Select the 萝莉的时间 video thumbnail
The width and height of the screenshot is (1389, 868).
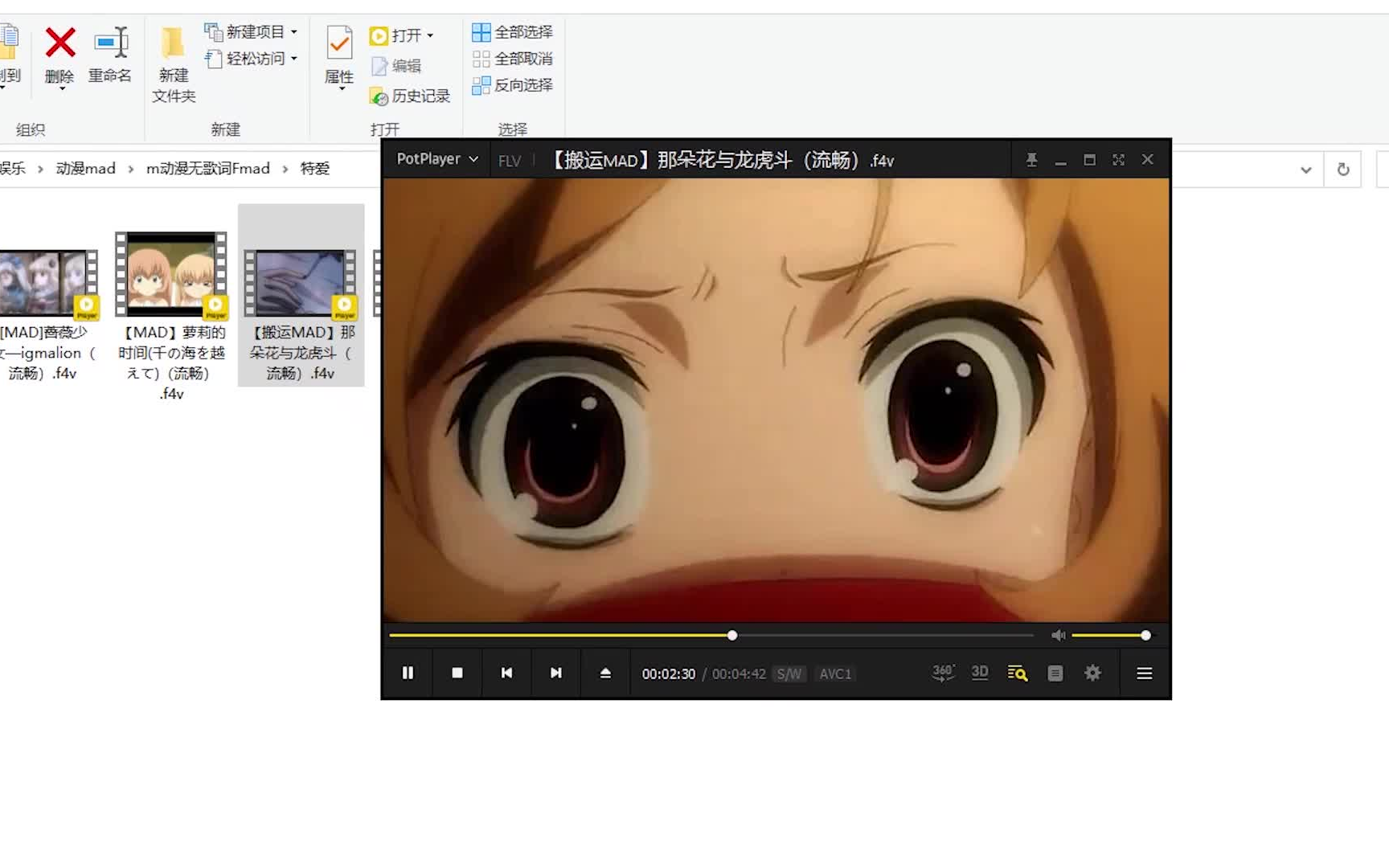tap(171, 276)
